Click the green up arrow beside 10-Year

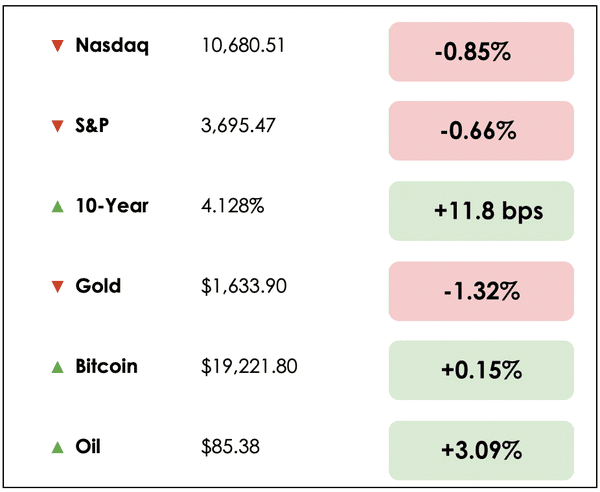tap(56, 207)
